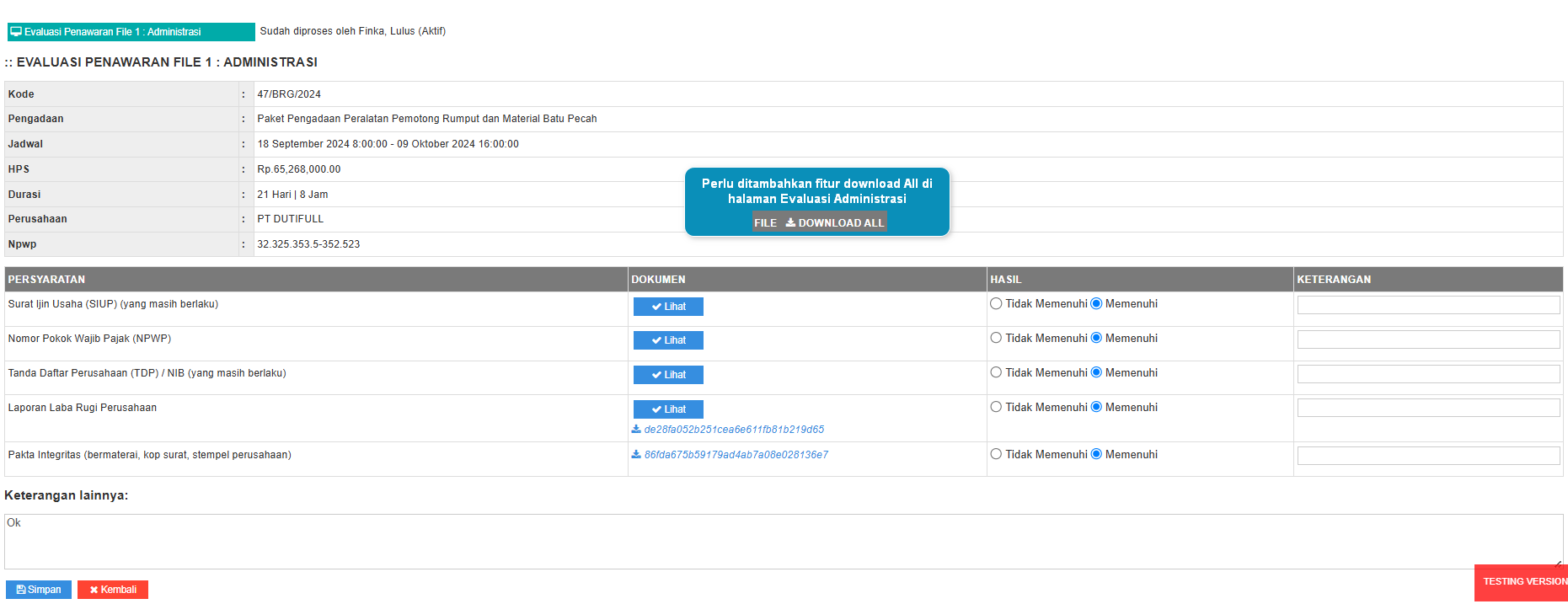Click the Keterangan input for Pakta Integritas
Screen dimensions: 1568x604
1427,456
